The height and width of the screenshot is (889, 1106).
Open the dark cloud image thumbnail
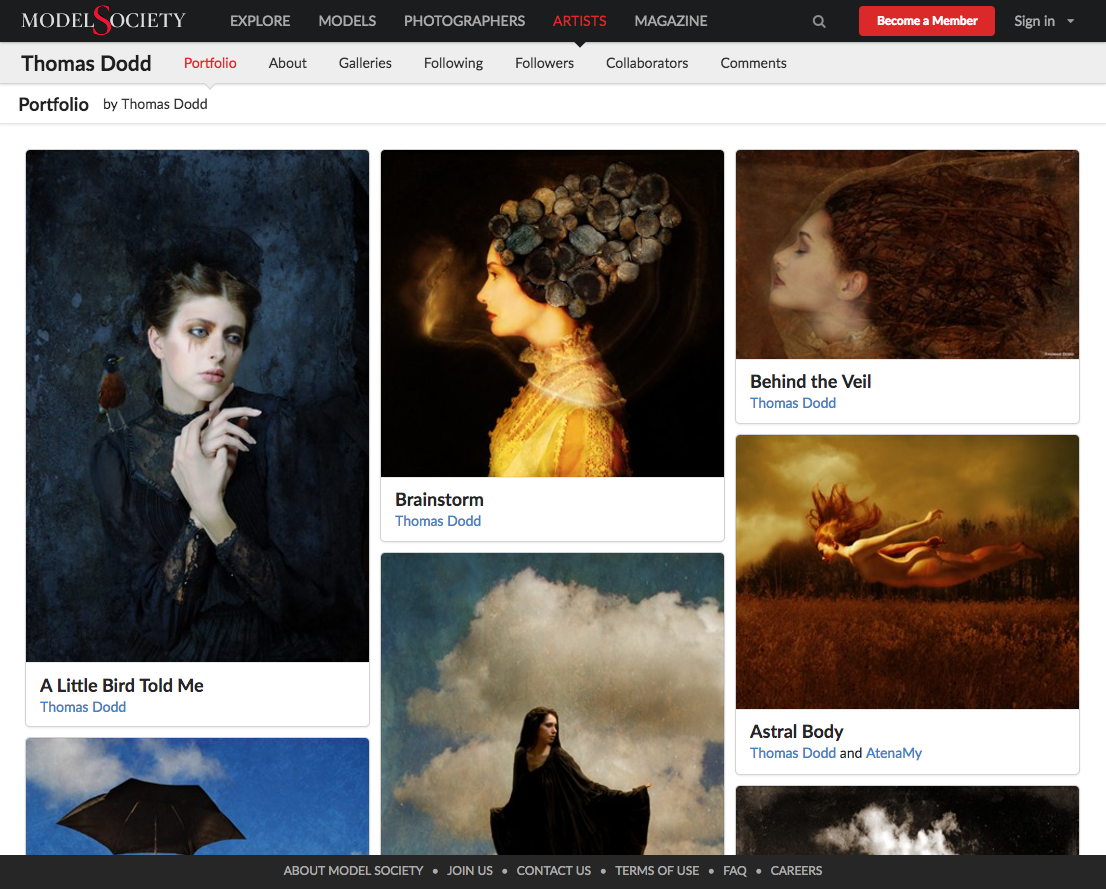coord(907,821)
